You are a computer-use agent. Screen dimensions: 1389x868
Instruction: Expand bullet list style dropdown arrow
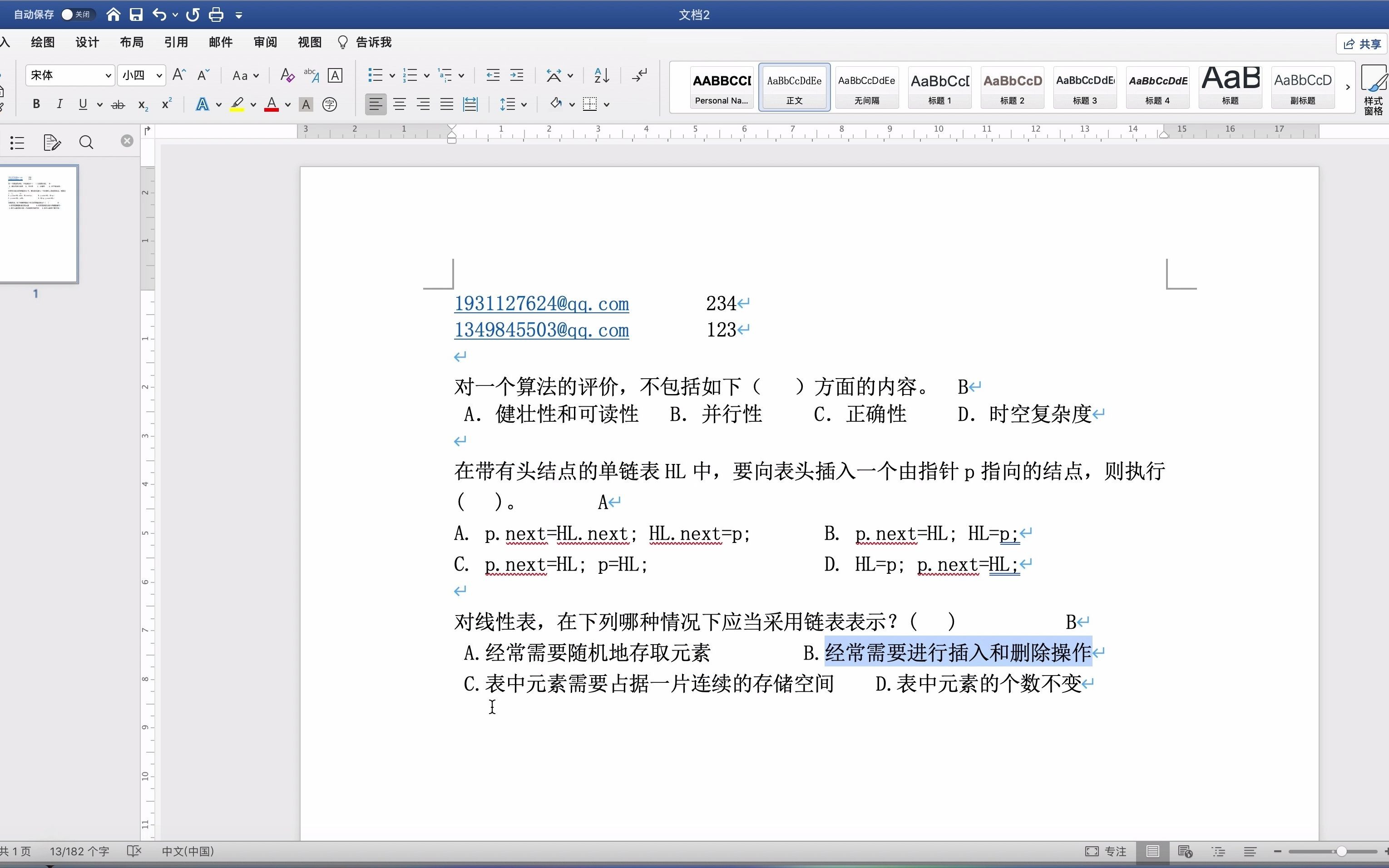pyautogui.click(x=392, y=75)
